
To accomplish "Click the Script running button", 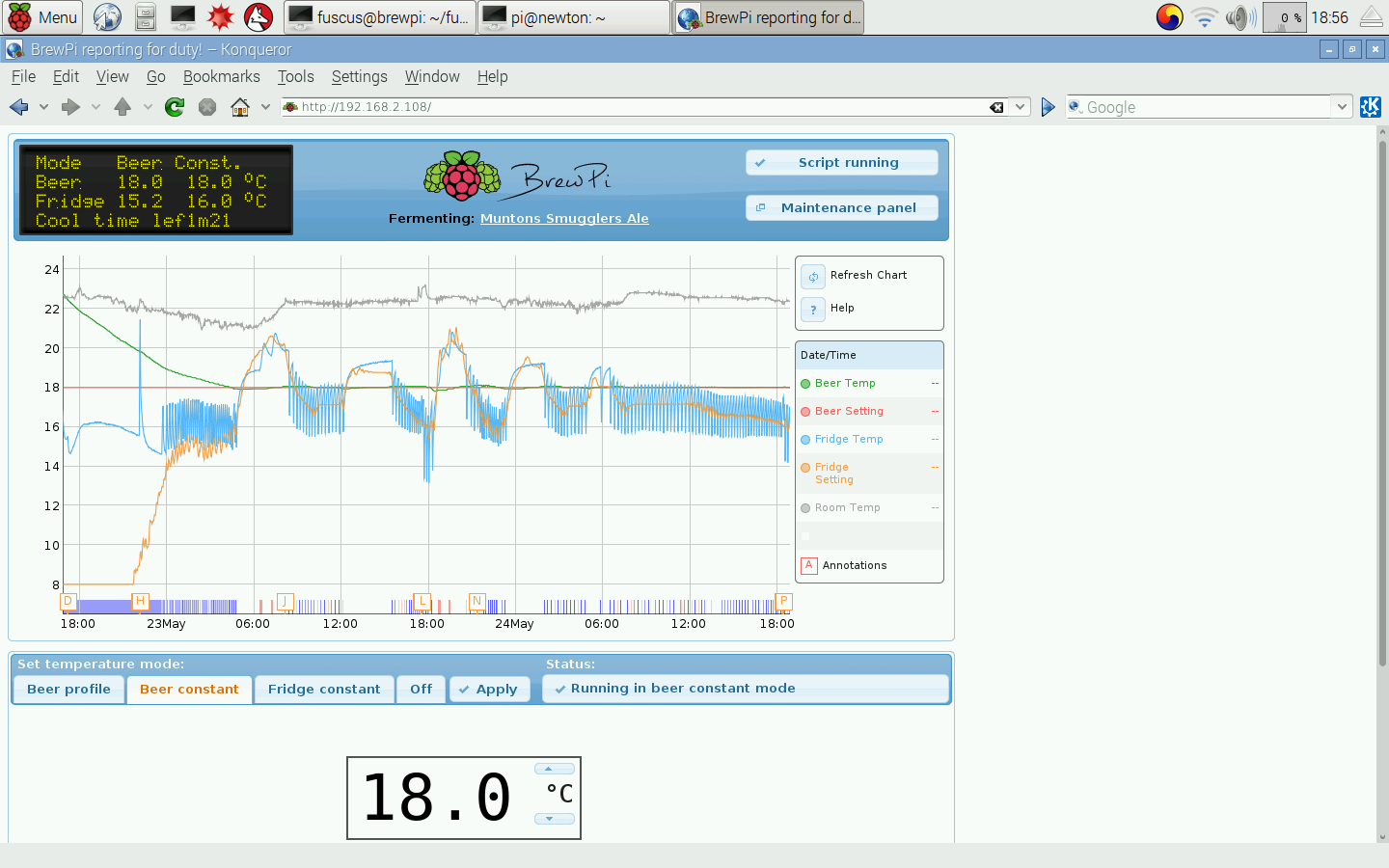I will [x=842, y=163].
